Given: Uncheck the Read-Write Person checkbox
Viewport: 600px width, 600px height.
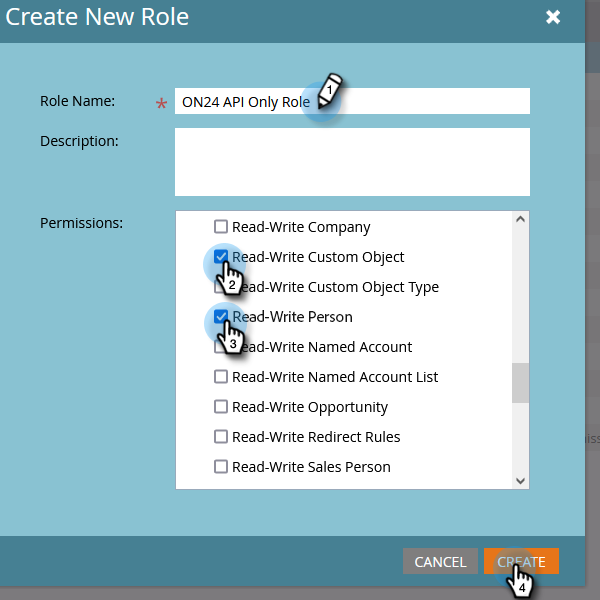Looking at the screenshot, I should point(221,316).
